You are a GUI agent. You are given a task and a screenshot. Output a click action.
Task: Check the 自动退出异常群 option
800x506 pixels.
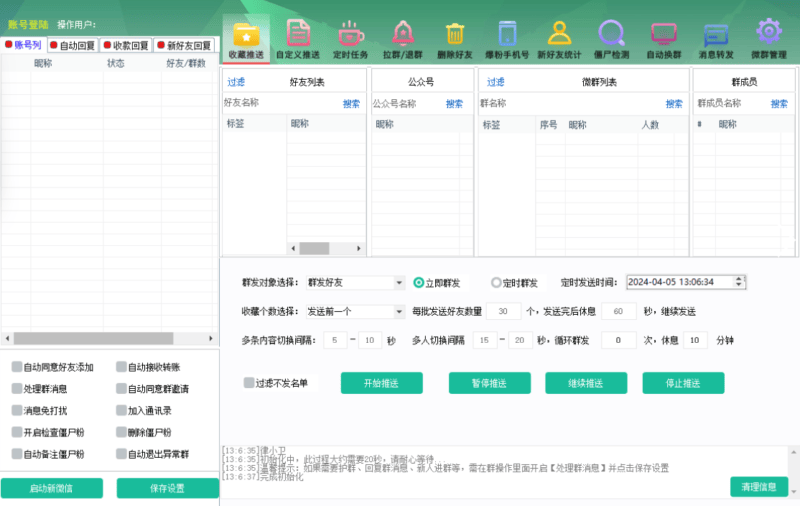[x=121, y=454]
